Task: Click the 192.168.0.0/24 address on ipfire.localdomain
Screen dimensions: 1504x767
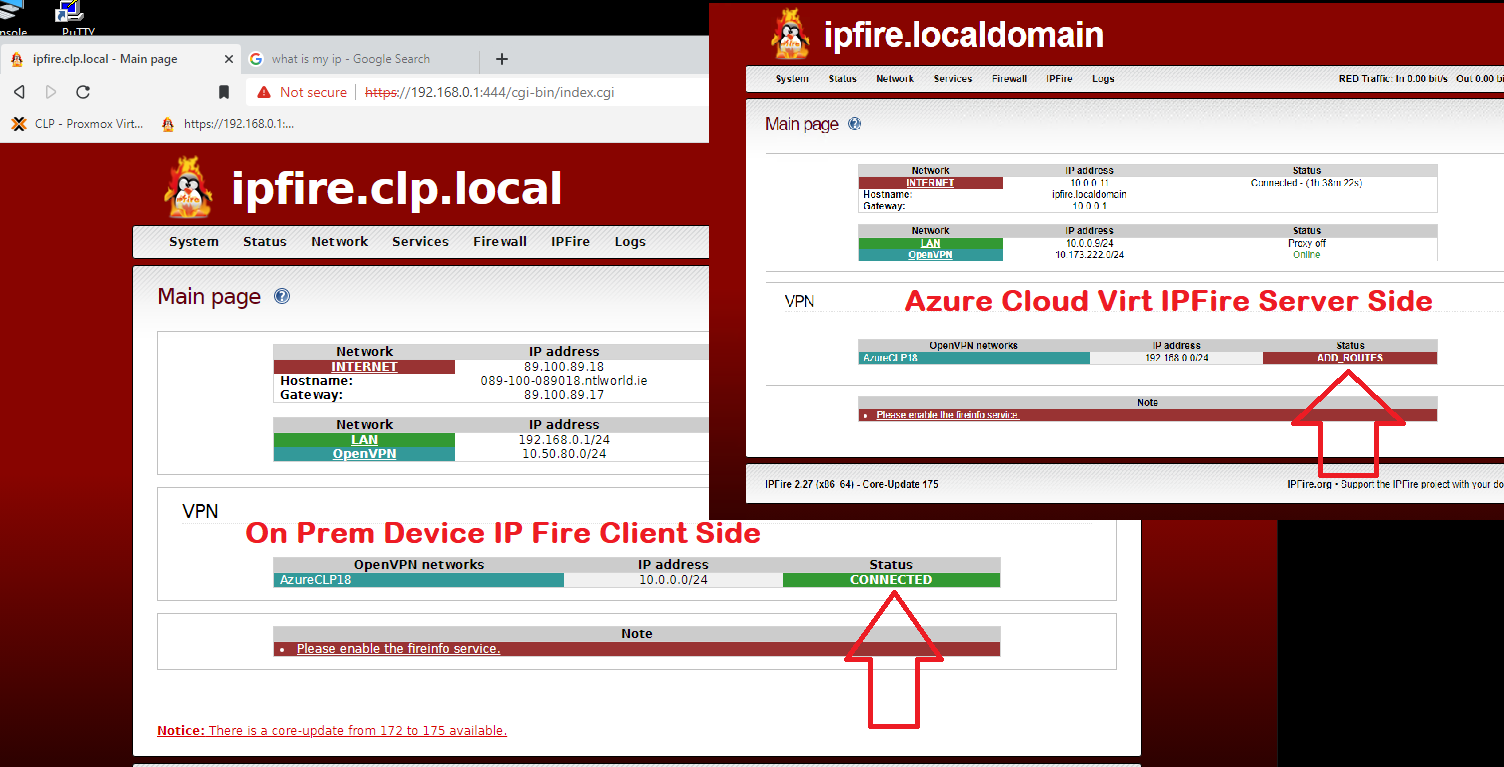Action: 1176,358
